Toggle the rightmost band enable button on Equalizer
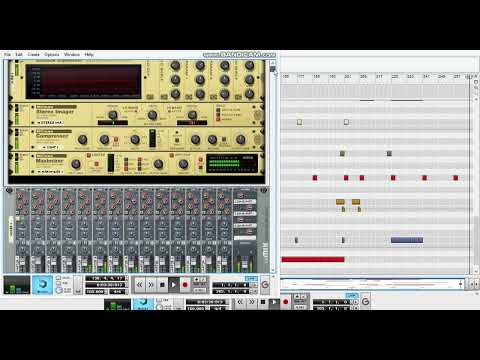Viewport: 480px width, 360px height. [238, 97]
